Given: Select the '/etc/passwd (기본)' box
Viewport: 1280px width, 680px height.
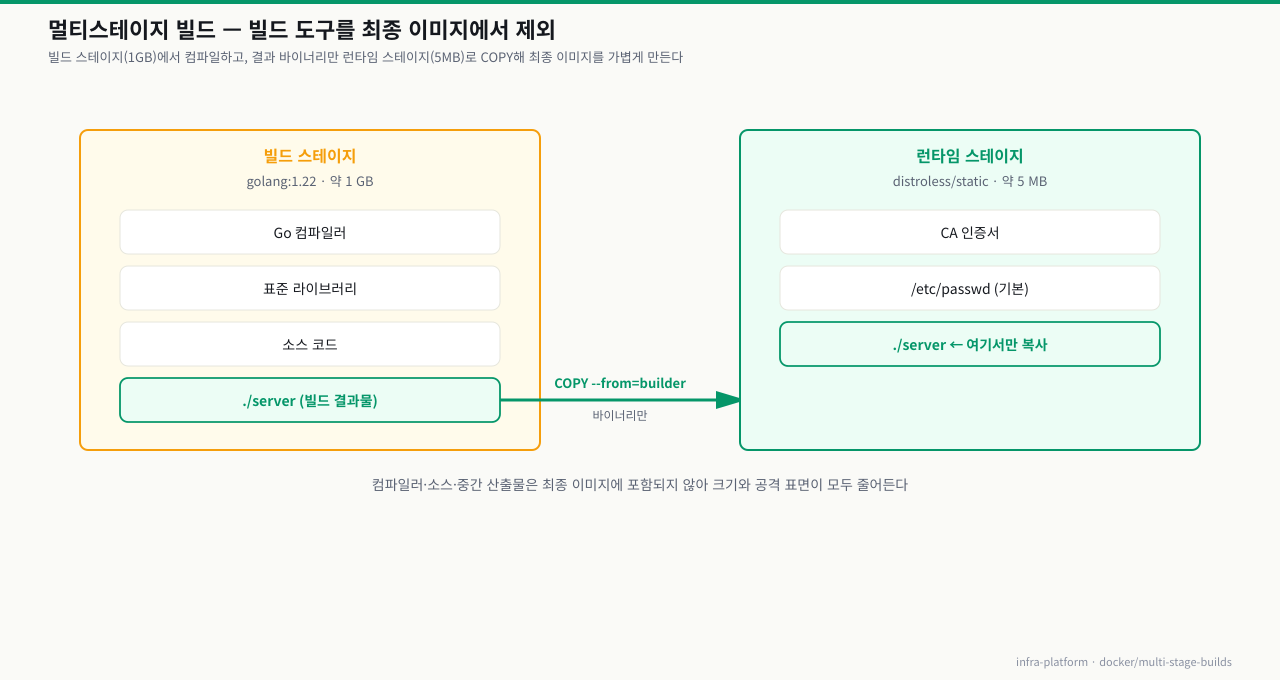Looking at the screenshot, I should coord(970,288).
